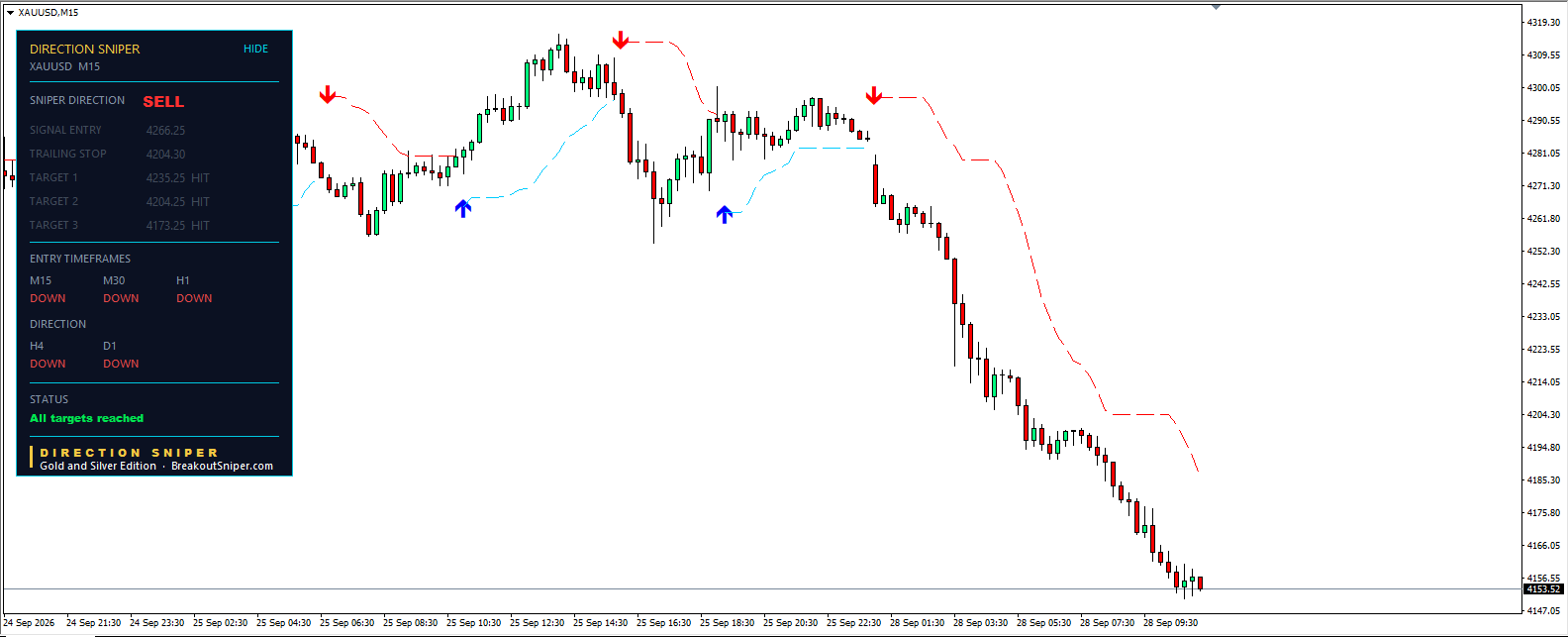Screen dimensions: 1568x637
Task: Select the red sell arrow near 25 Sep 04:30
Action: coord(328,95)
